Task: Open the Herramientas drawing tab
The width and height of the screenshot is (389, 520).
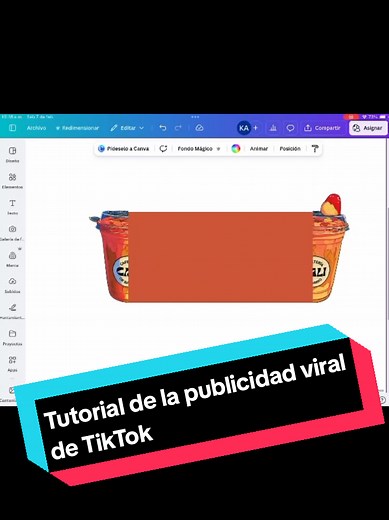Action: 12,311
